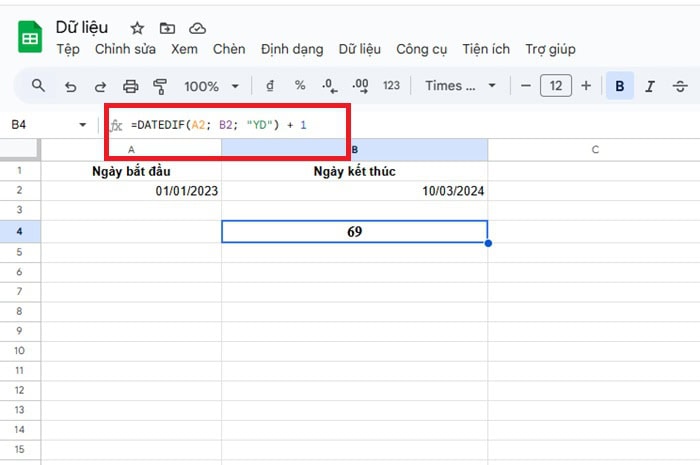Click the move to folder icon
700x465 pixels.
pyautogui.click(x=167, y=28)
